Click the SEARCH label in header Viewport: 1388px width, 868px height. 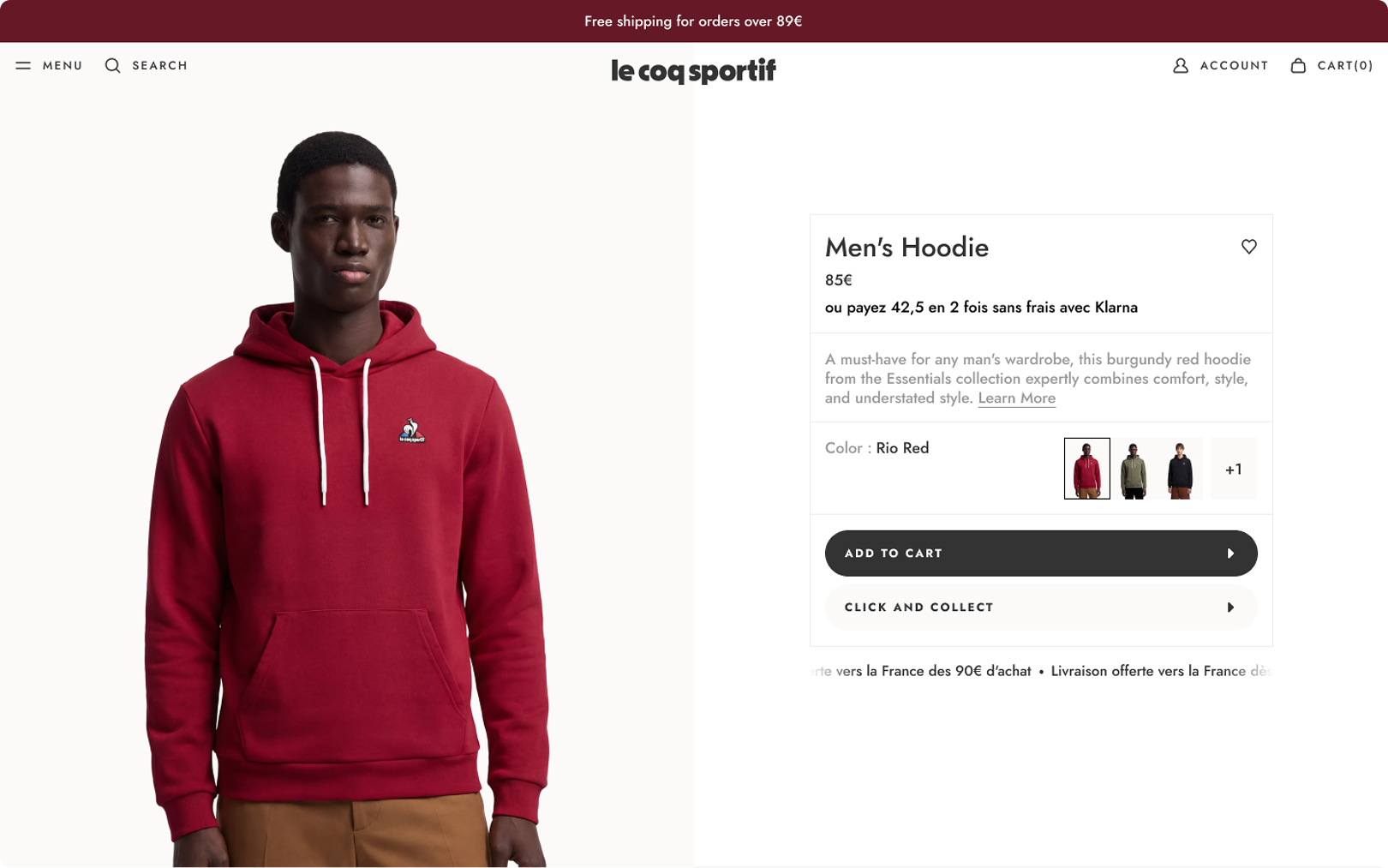pos(159,66)
